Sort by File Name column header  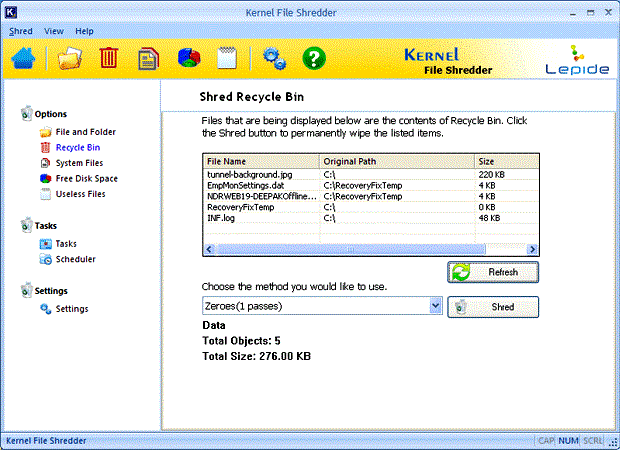click(261, 161)
